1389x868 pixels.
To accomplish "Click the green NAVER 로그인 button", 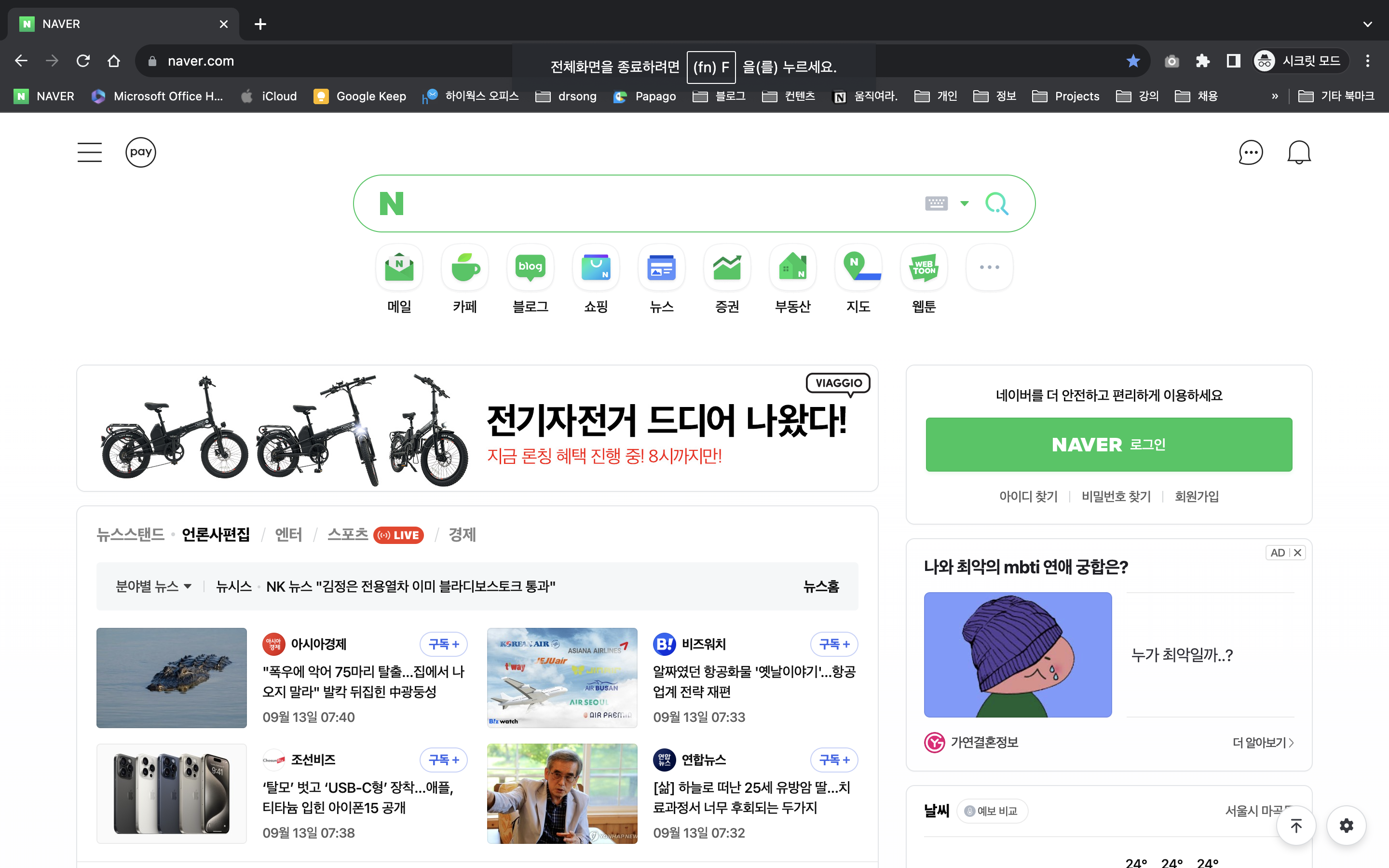I will [1109, 444].
